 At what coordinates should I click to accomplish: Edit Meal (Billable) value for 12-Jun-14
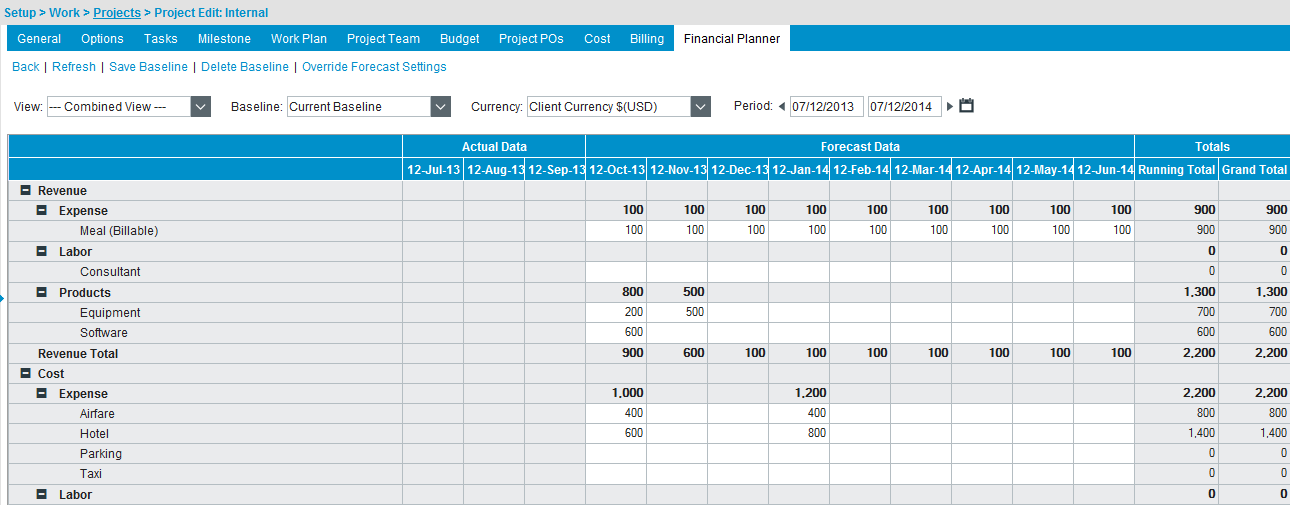tap(1104, 231)
